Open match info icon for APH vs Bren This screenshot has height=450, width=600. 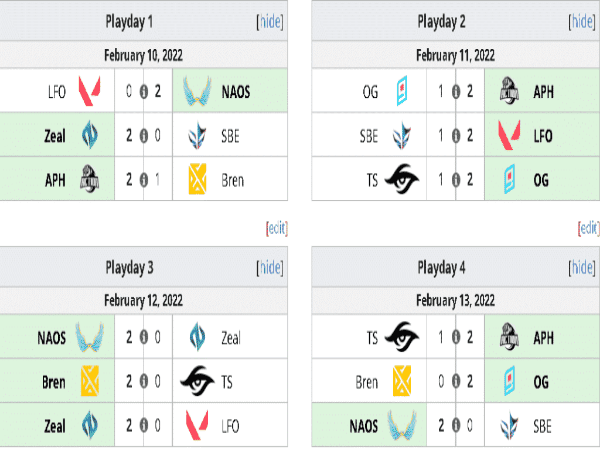pos(143,181)
